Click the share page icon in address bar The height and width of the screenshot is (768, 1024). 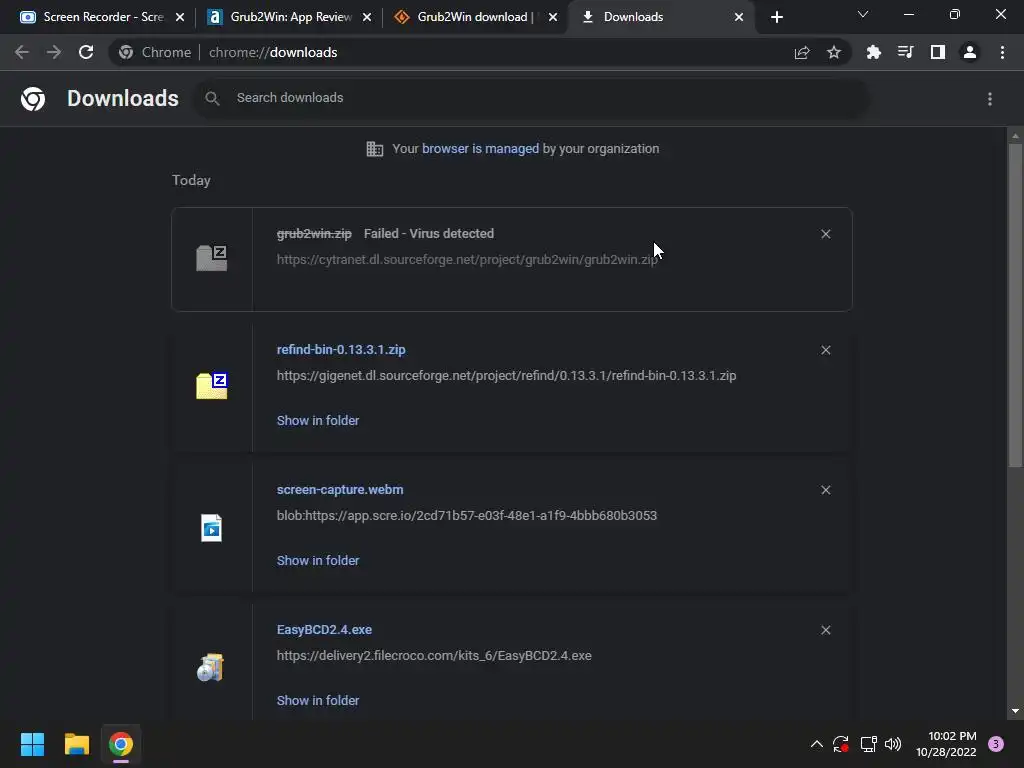tap(802, 52)
